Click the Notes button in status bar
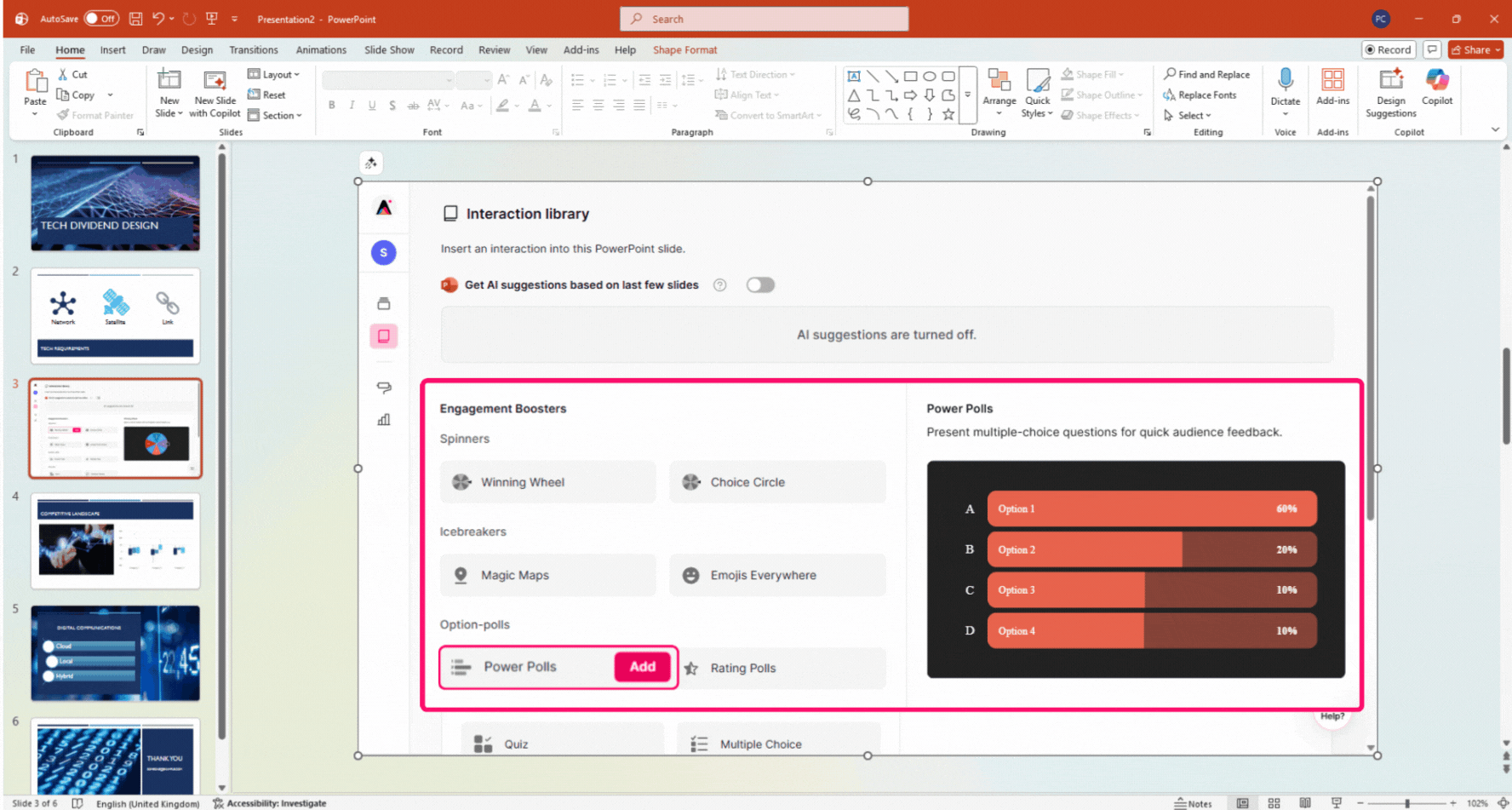This screenshot has width=1512, height=810. (1193, 803)
